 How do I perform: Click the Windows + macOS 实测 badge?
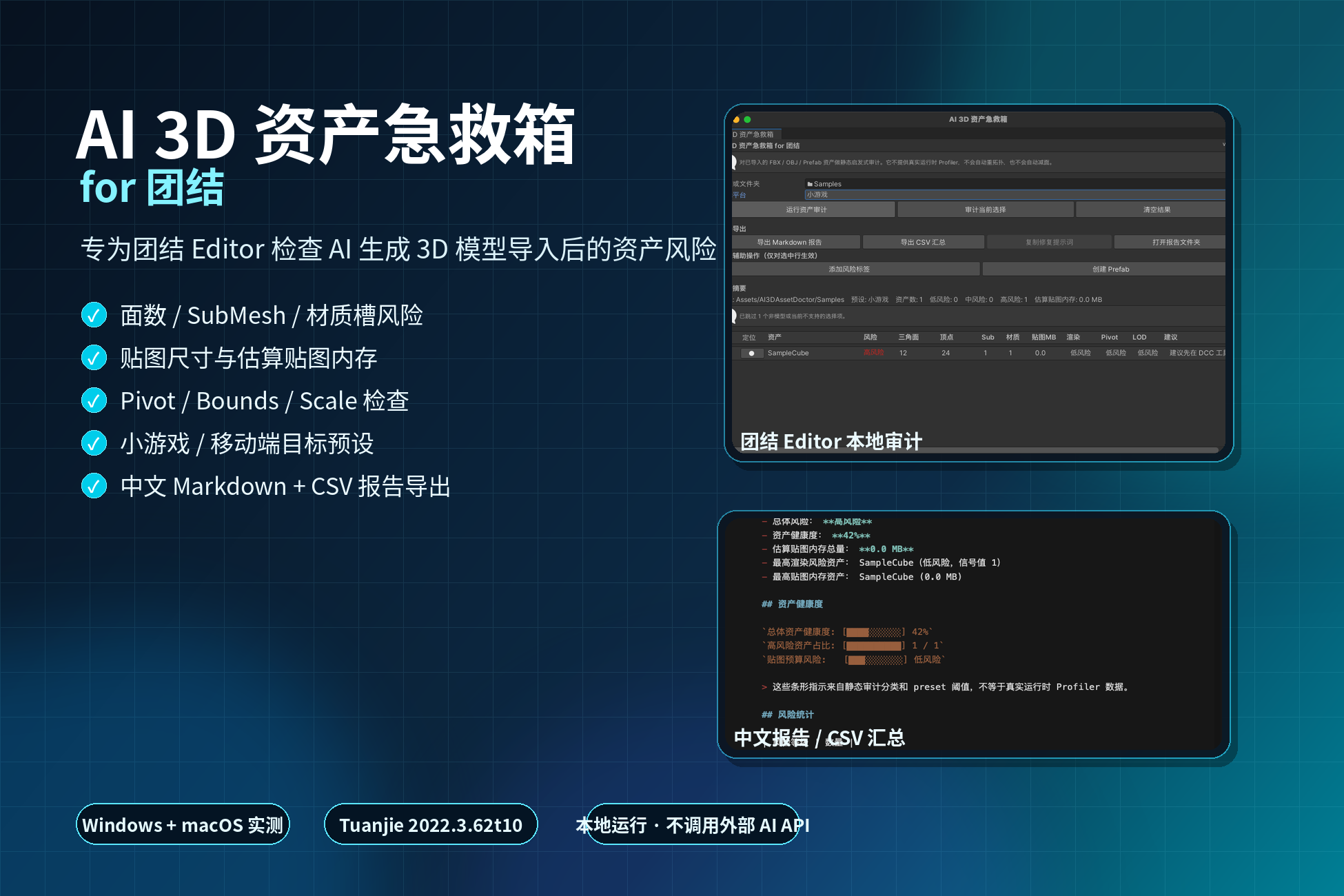pyautogui.click(x=183, y=824)
